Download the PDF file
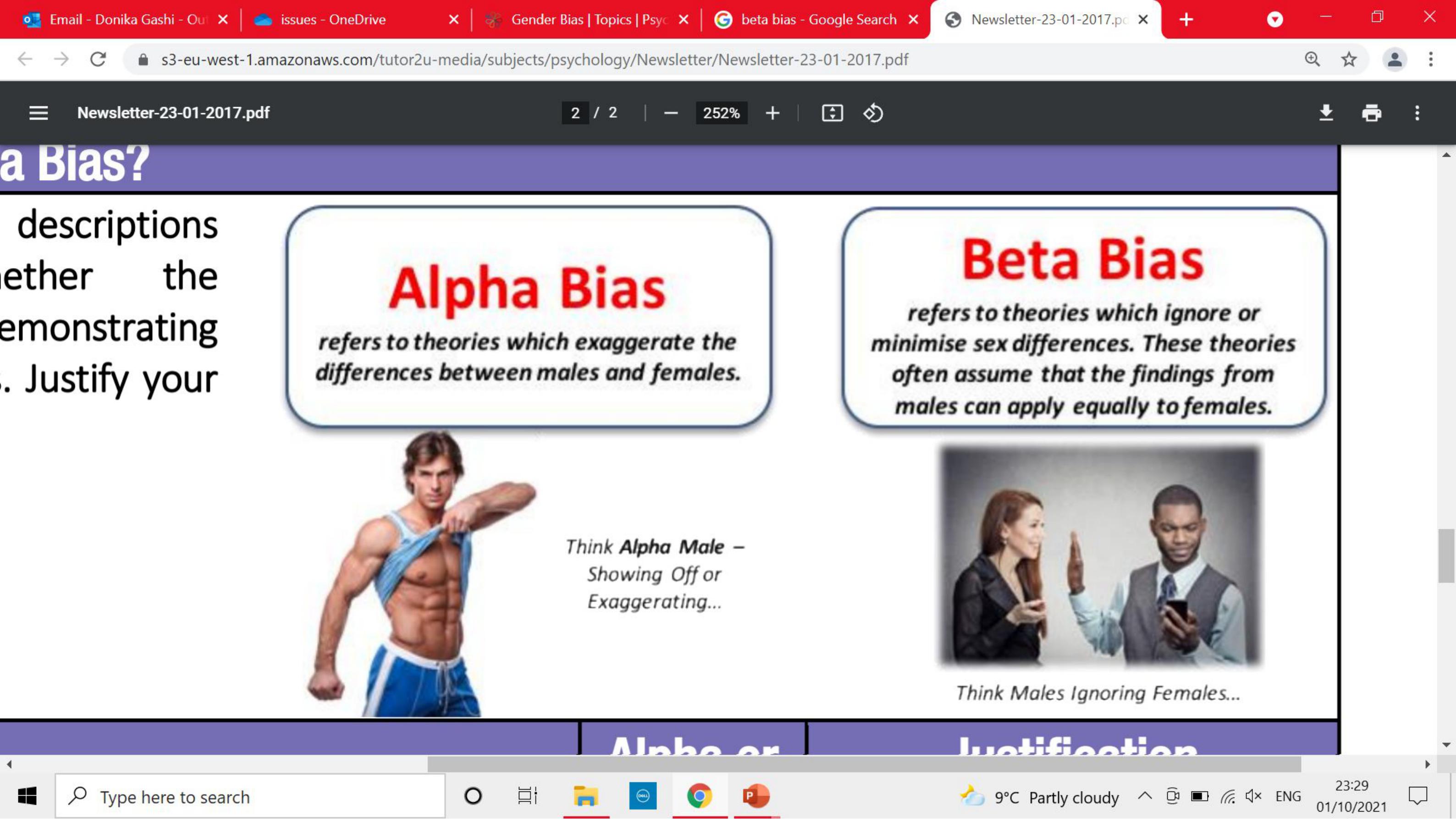1456x819 pixels. tap(1326, 113)
